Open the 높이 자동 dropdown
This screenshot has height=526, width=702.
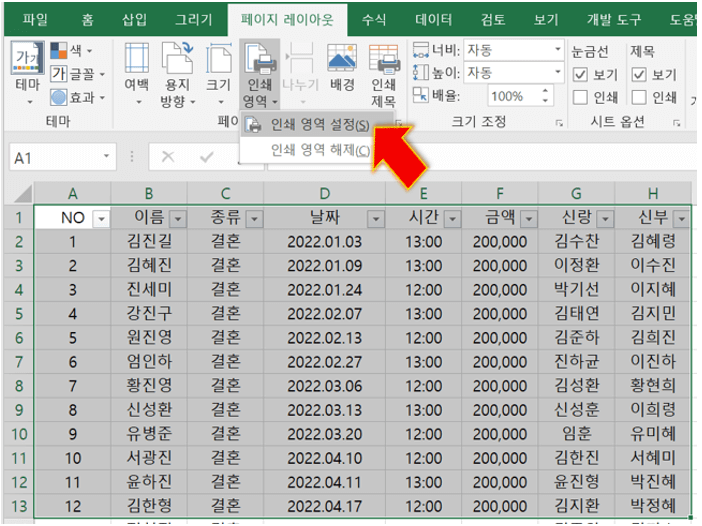point(558,72)
